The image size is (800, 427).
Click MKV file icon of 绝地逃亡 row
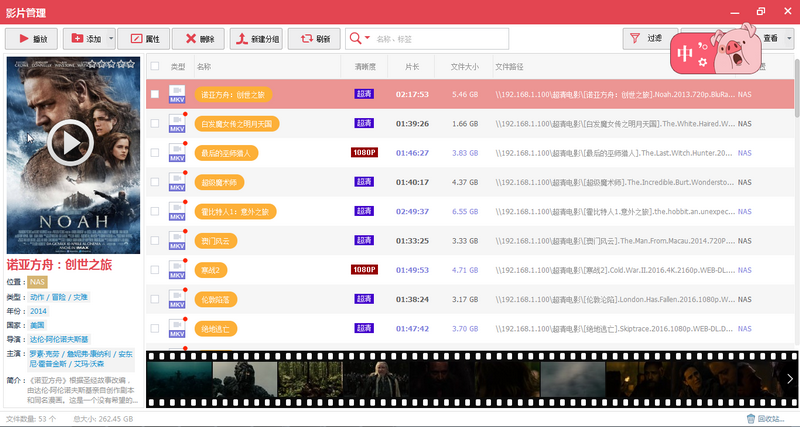coord(177,329)
